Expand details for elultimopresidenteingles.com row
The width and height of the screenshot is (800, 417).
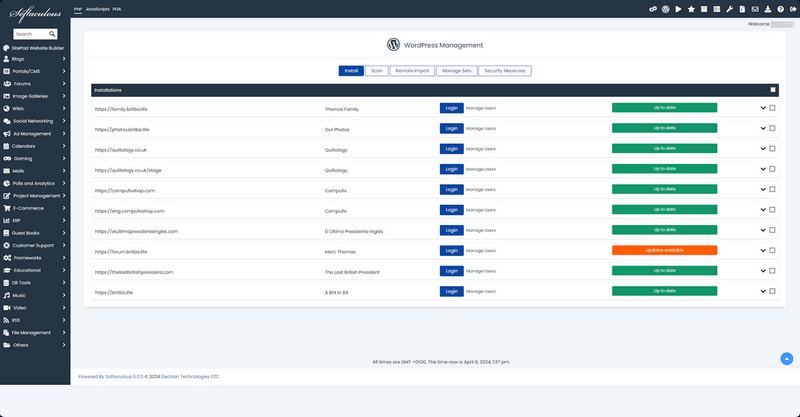click(x=763, y=230)
